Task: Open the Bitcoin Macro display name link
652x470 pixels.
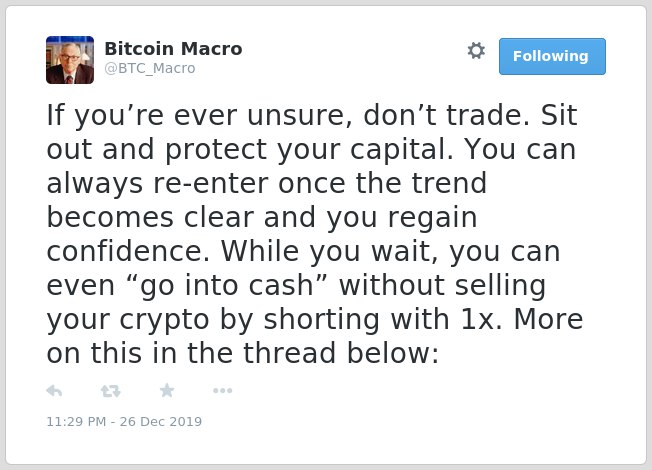Action: (x=173, y=49)
